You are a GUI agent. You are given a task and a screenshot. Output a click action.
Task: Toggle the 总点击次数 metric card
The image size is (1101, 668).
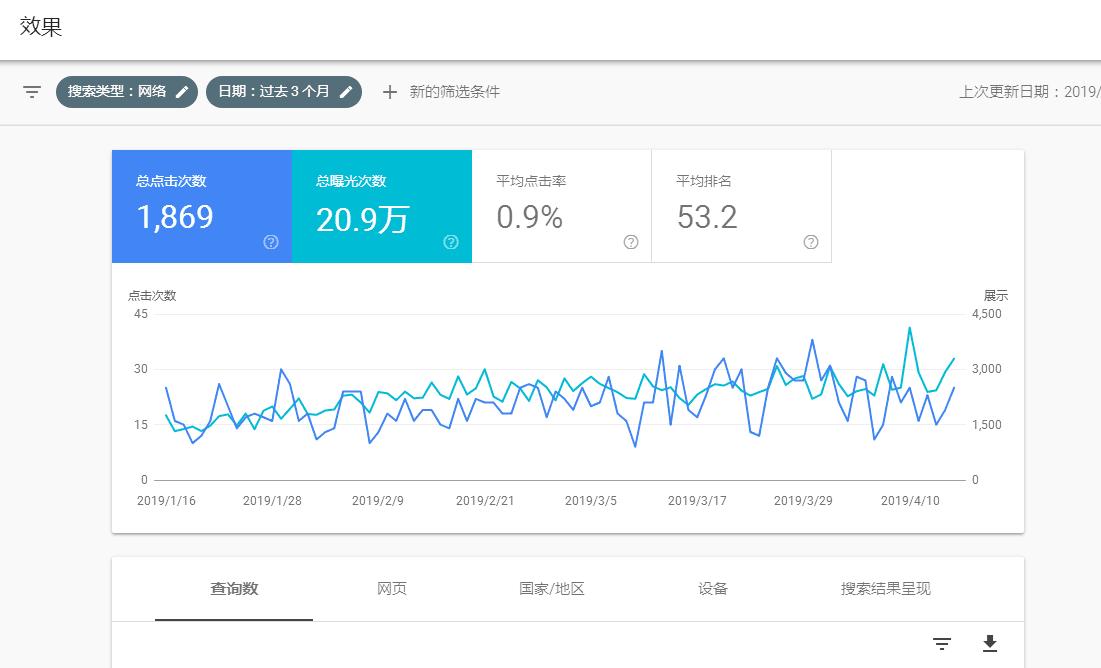[202, 207]
